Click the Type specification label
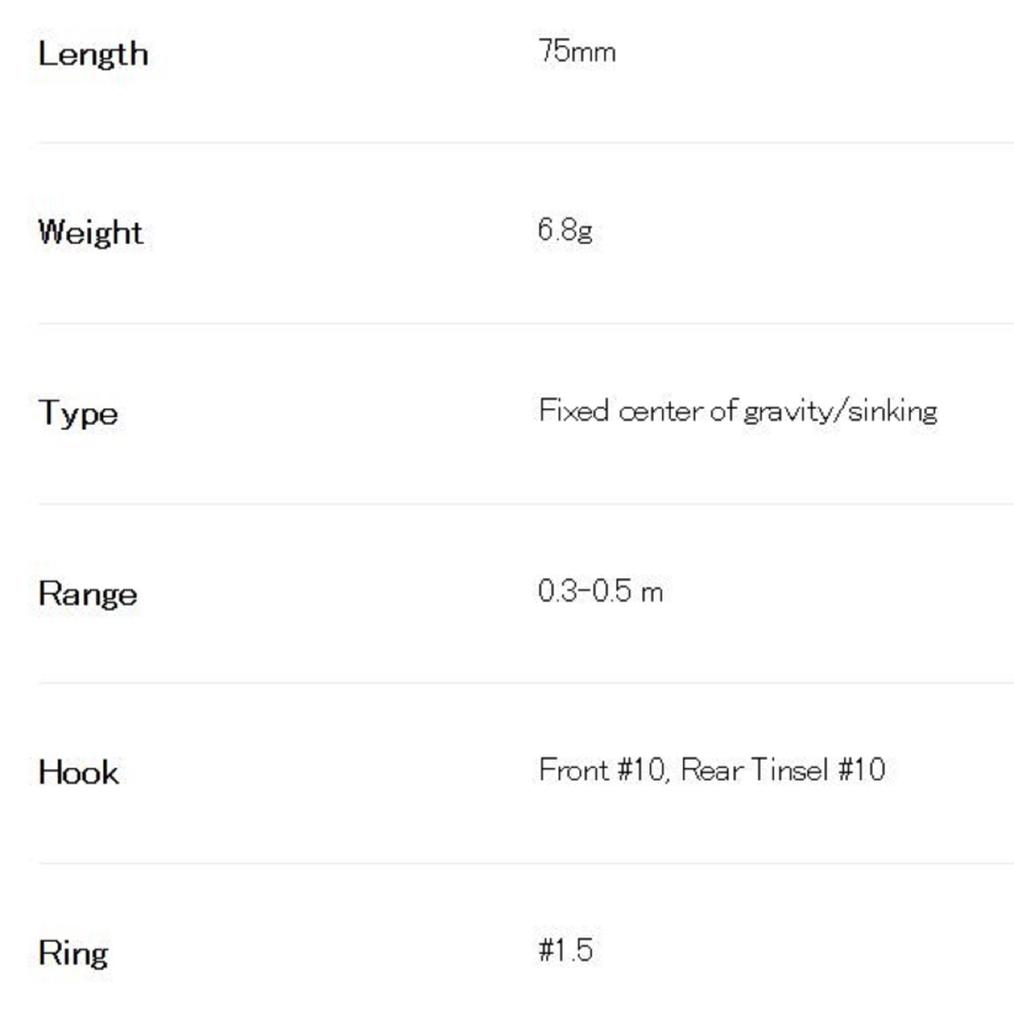This screenshot has width=1014, height=1024. (x=78, y=412)
